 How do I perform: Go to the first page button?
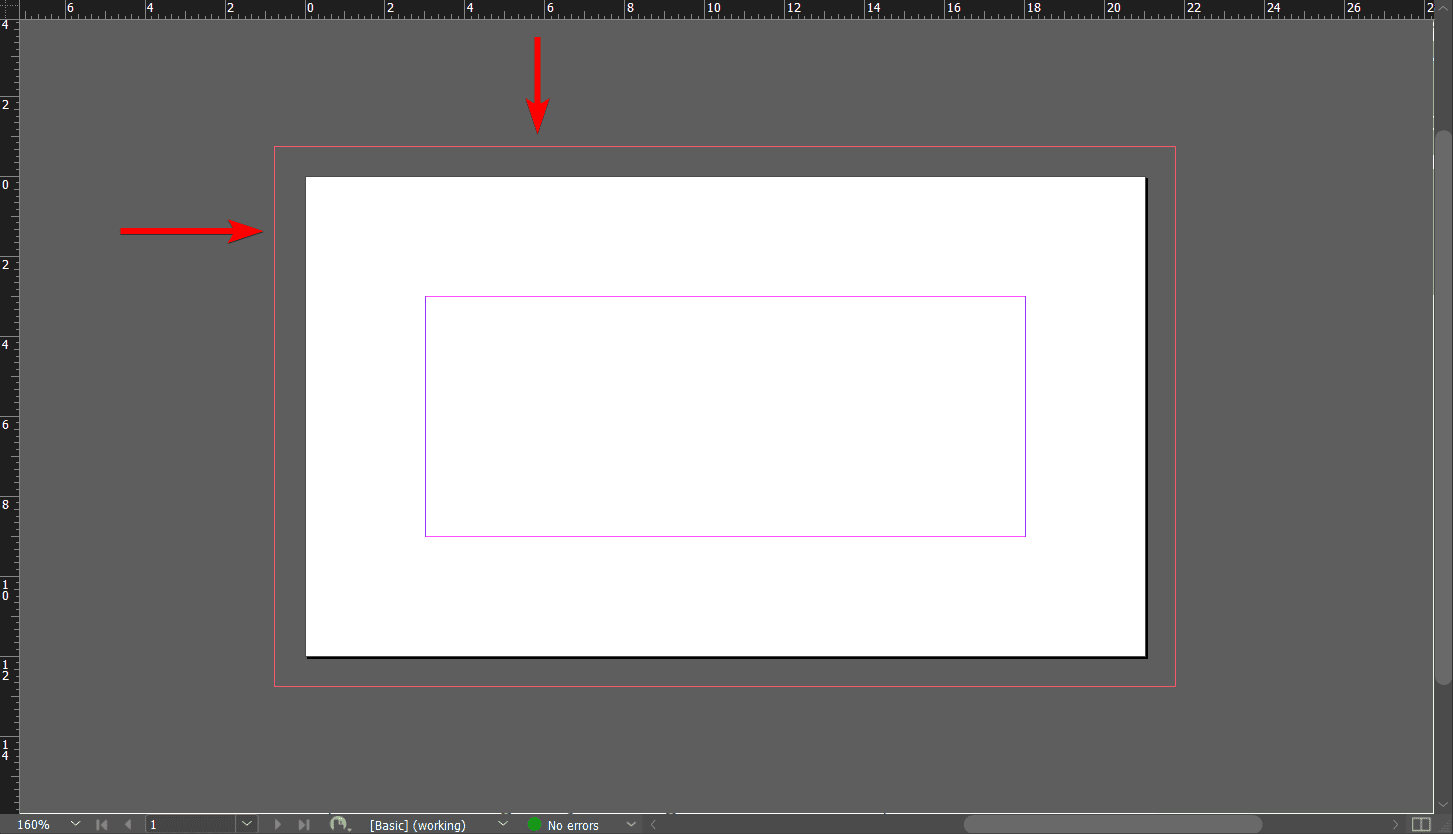click(102, 825)
